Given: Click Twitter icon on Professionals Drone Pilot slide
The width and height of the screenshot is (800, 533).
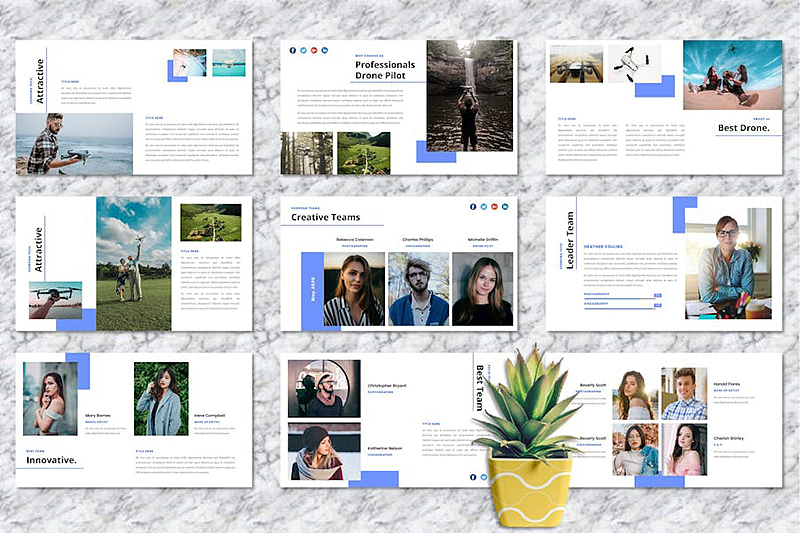Looking at the screenshot, I should coord(304,50).
